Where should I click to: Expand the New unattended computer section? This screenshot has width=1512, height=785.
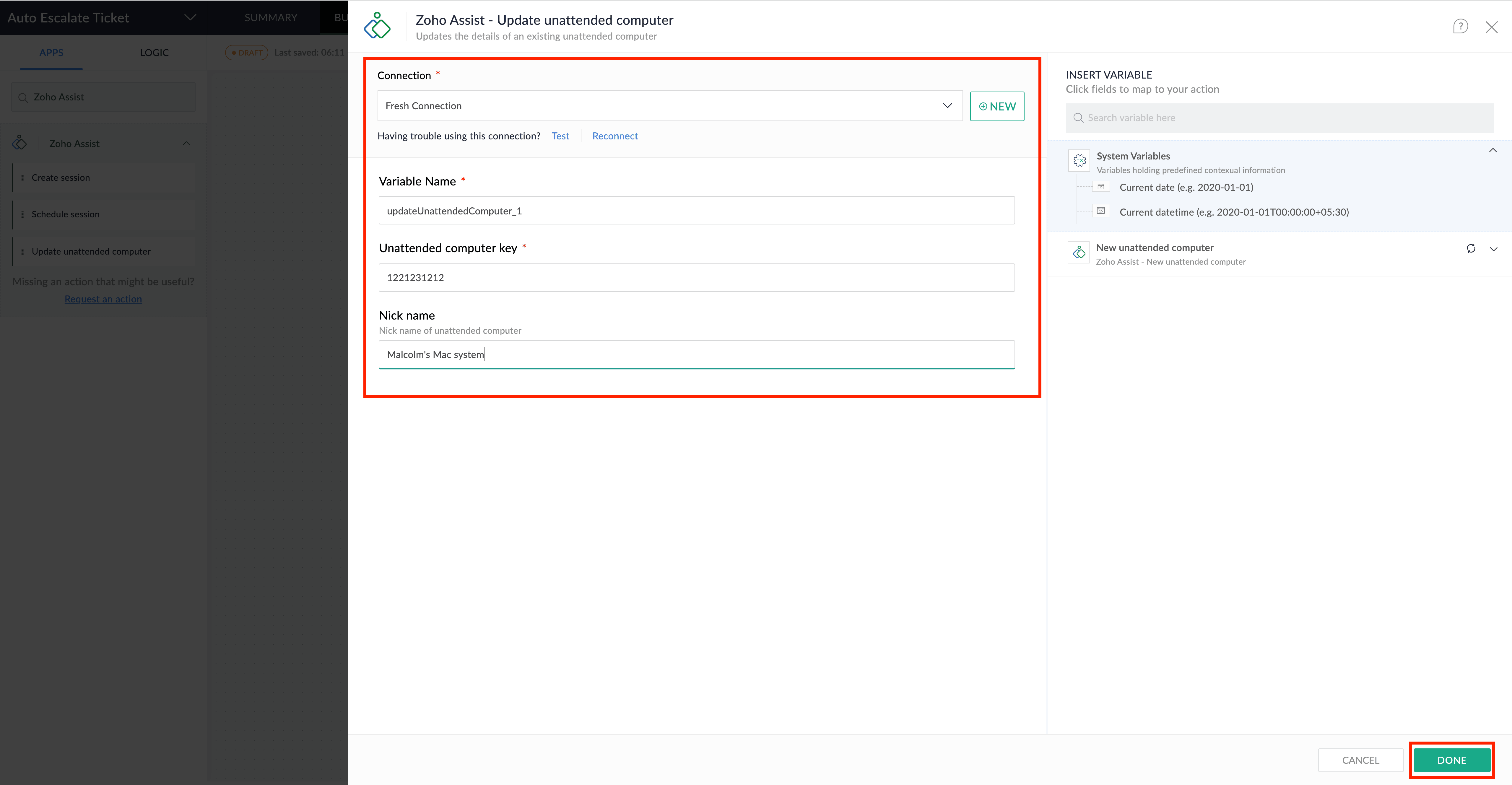click(x=1493, y=249)
